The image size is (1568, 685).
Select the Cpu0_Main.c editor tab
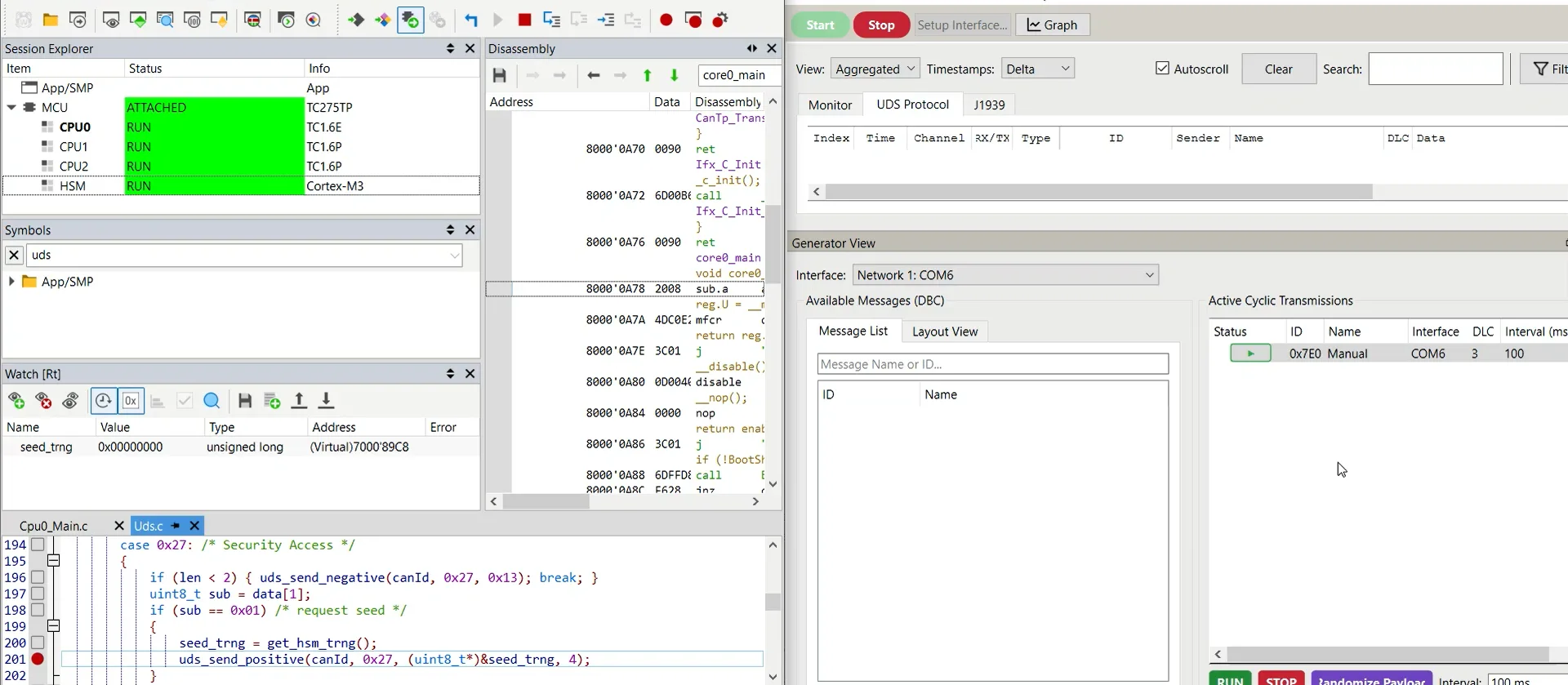[x=54, y=526]
